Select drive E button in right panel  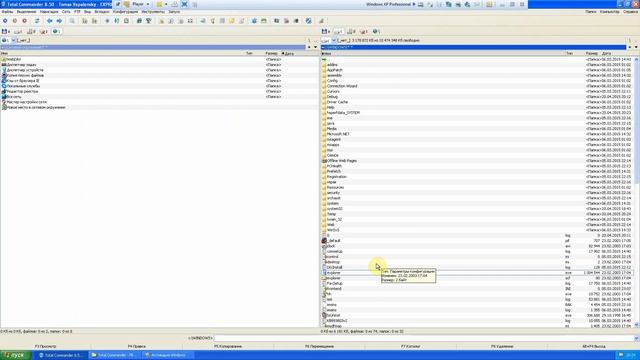tap(364, 31)
